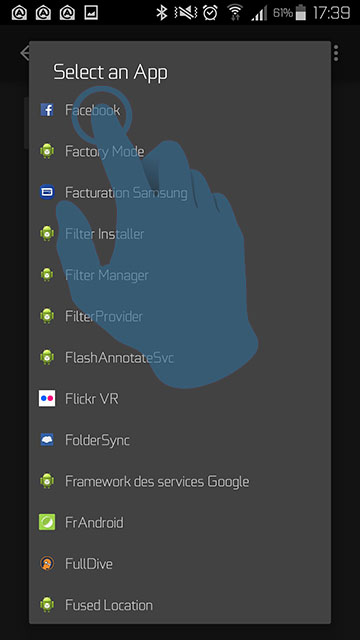Tap the FullDive orange icon
Screen dimensions: 360x640
pyautogui.click(x=47, y=564)
